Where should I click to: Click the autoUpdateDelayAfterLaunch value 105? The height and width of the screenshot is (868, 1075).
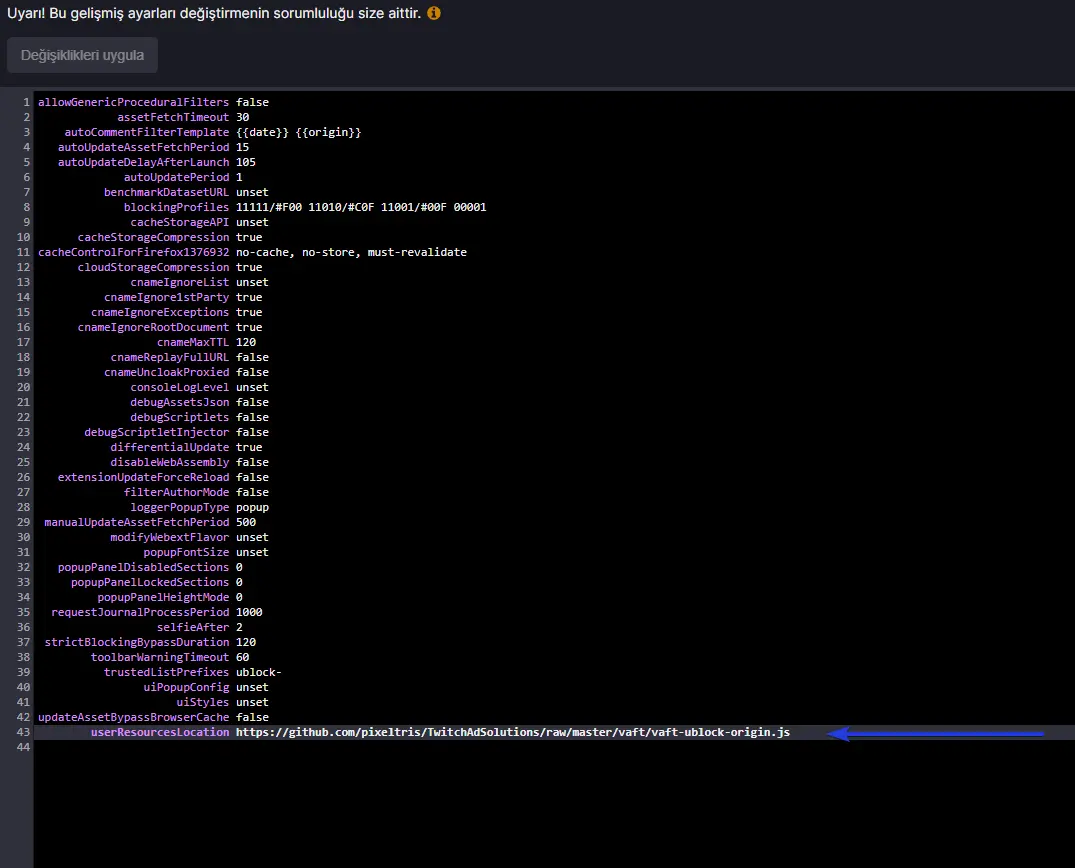coord(245,162)
